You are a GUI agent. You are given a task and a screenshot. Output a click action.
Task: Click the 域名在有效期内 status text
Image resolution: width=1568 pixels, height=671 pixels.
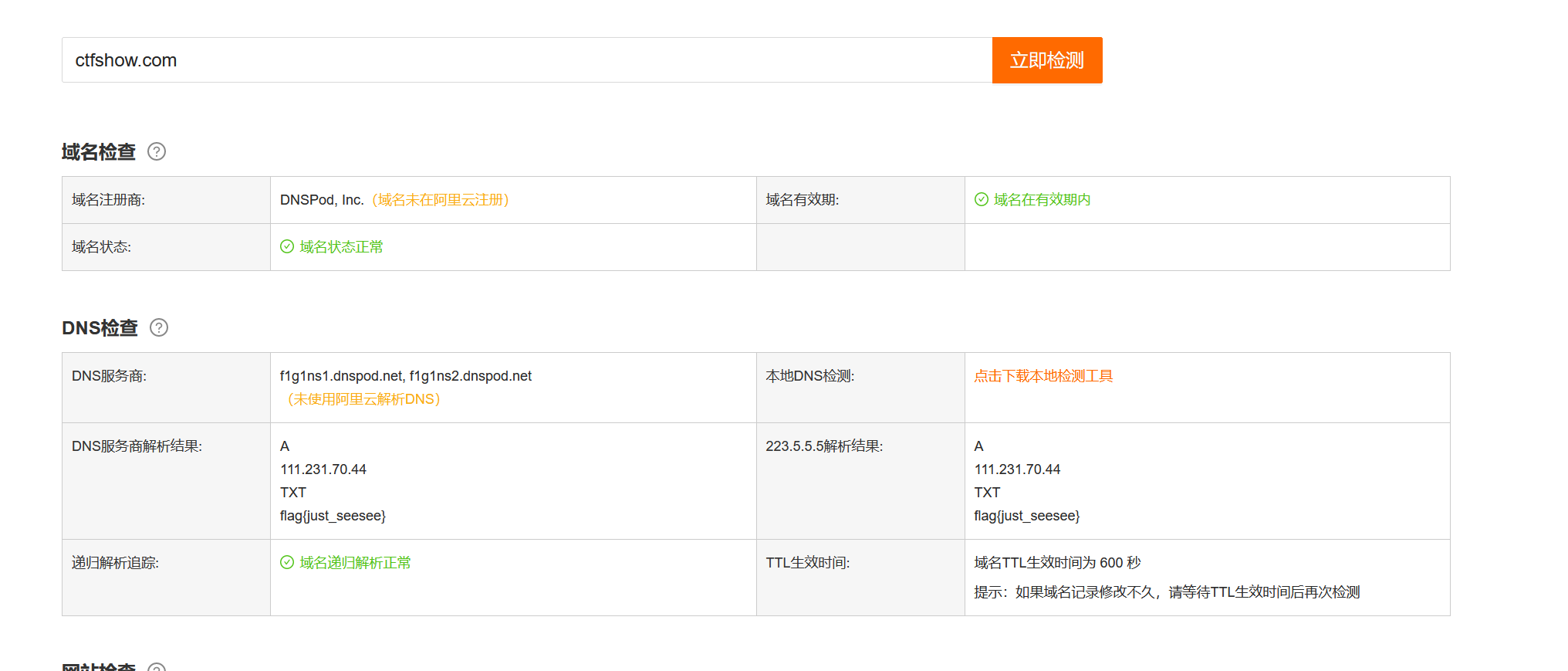point(1042,200)
